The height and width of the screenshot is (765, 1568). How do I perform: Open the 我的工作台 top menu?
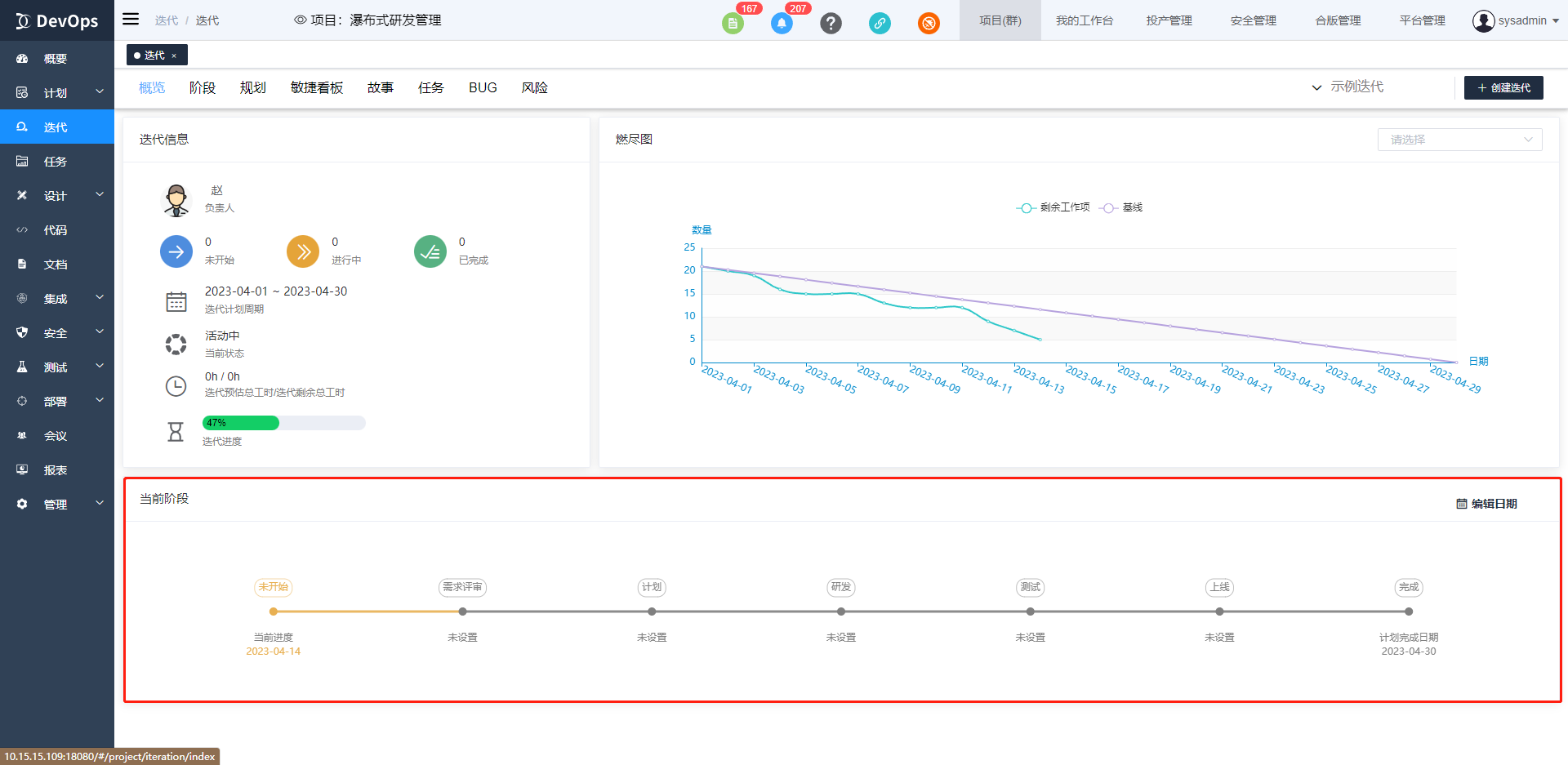click(x=1084, y=20)
